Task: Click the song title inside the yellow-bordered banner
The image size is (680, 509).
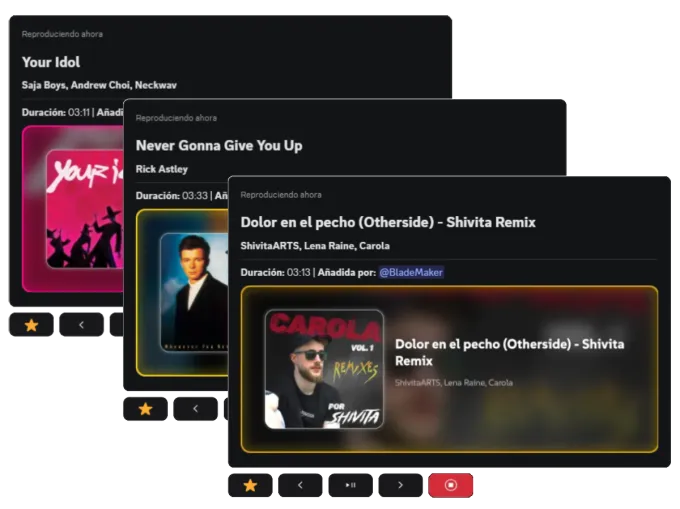Action: [x=510, y=352]
